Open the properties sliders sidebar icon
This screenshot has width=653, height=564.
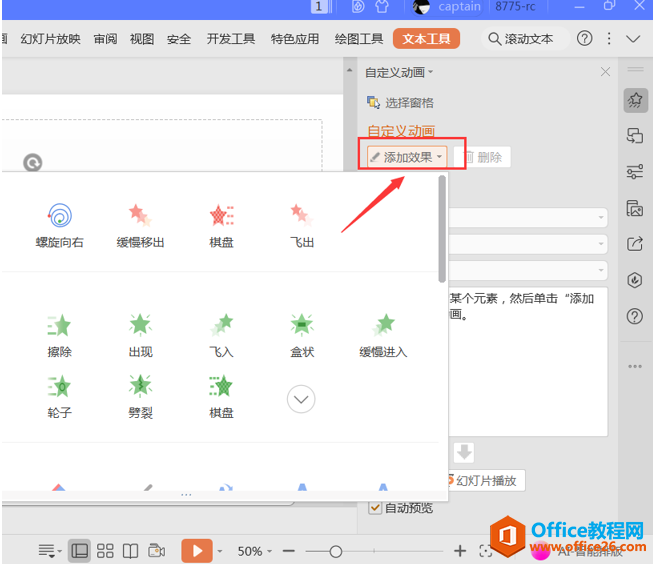pyautogui.click(x=635, y=172)
